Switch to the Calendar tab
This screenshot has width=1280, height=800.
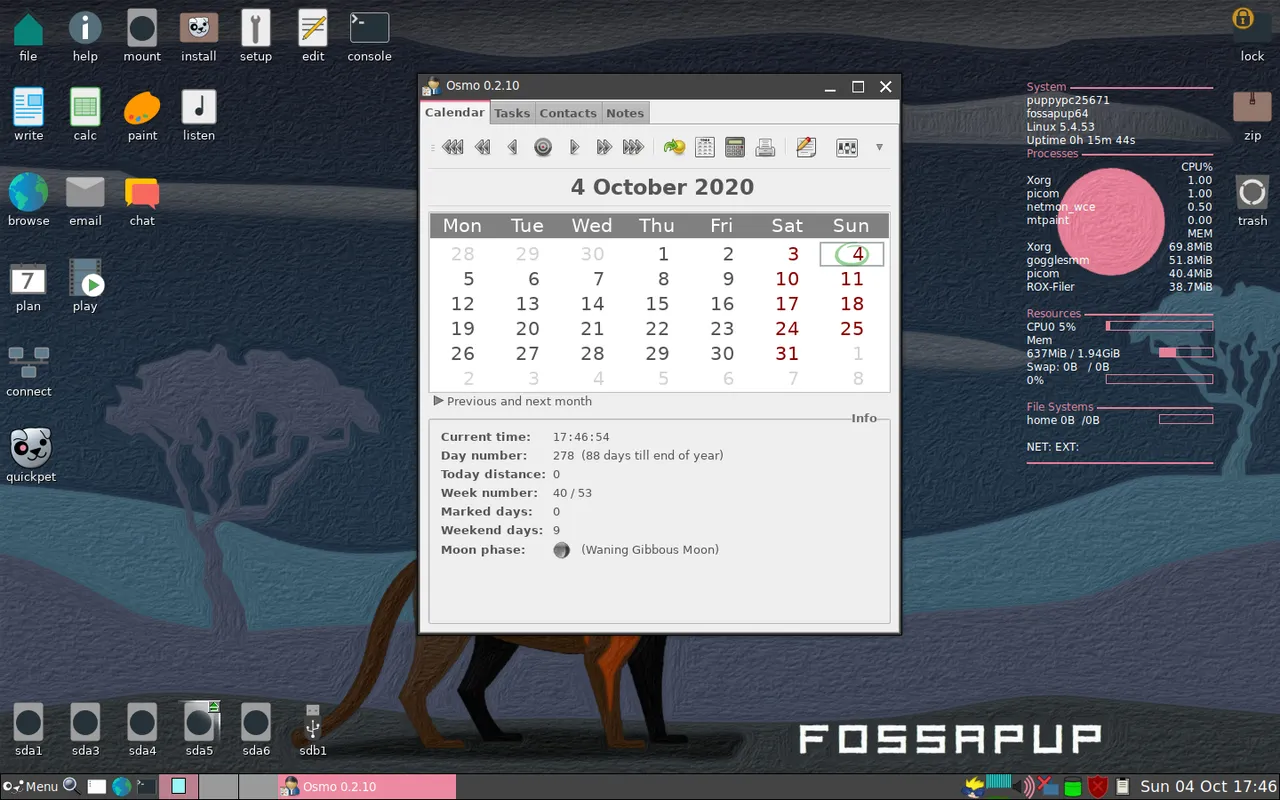click(x=455, y=112)
